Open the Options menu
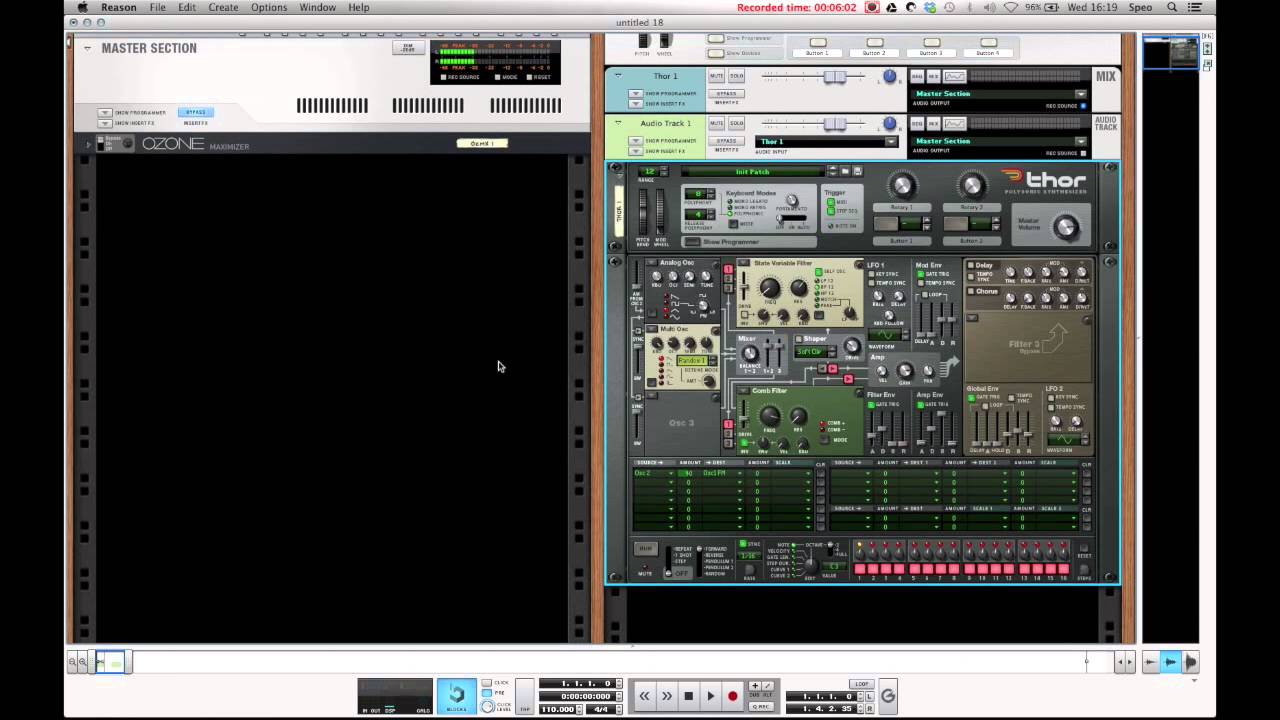This screenshot has width=1280, height=720. [269, 7]
